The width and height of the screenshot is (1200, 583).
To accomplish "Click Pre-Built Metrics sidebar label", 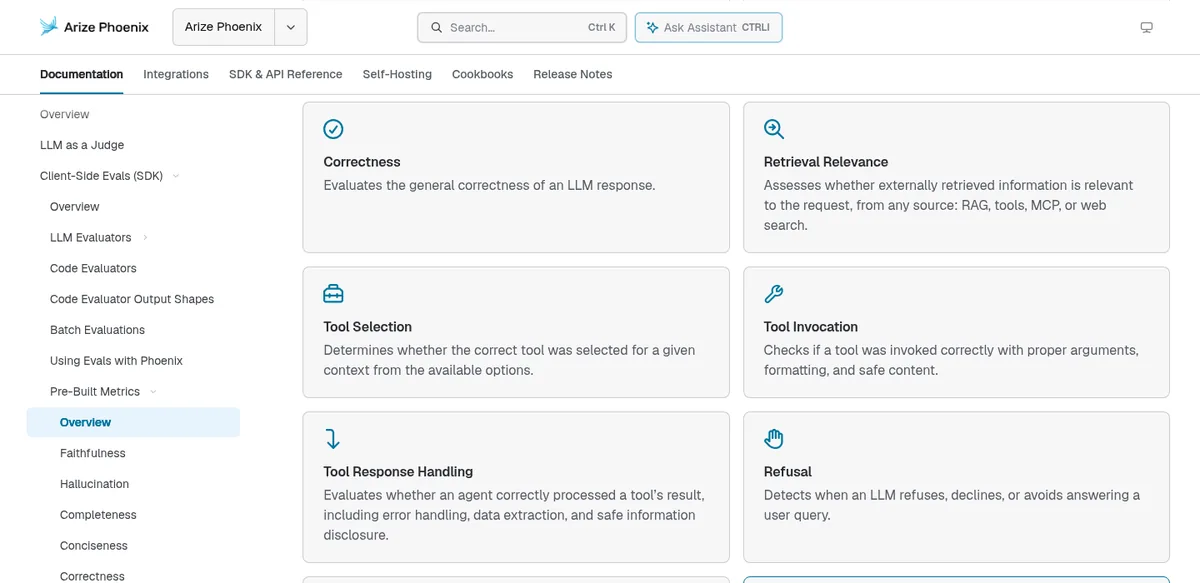I will click(x=95, y=392).
